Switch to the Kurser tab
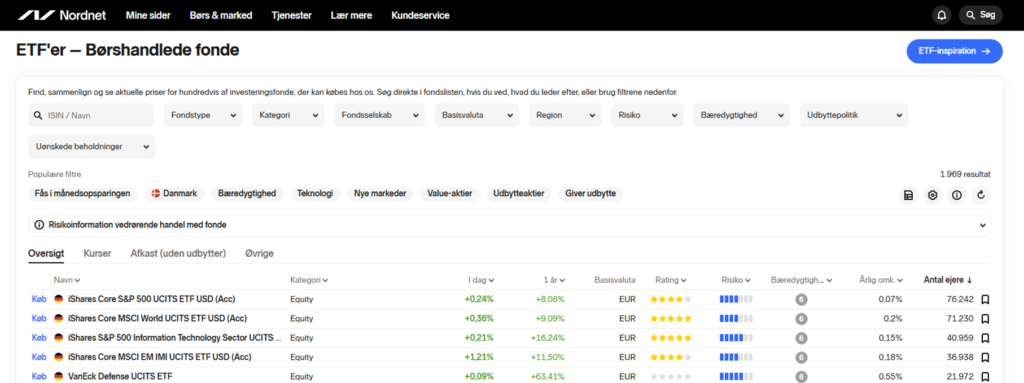Viewport: 1024px width, 383px height. pos(97,254)
